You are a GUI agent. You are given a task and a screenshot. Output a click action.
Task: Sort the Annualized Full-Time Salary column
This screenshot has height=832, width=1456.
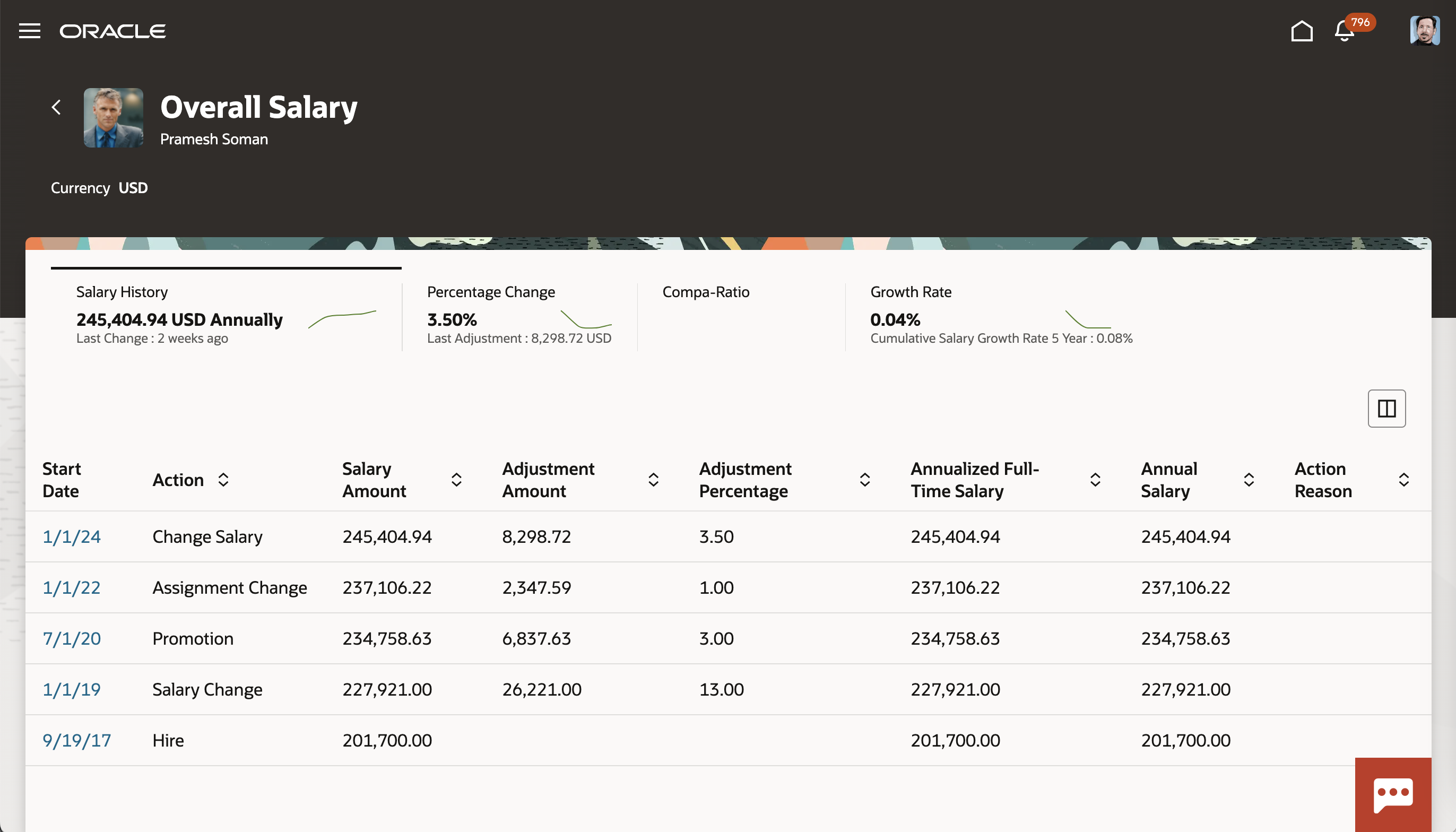click(1095, 480)
